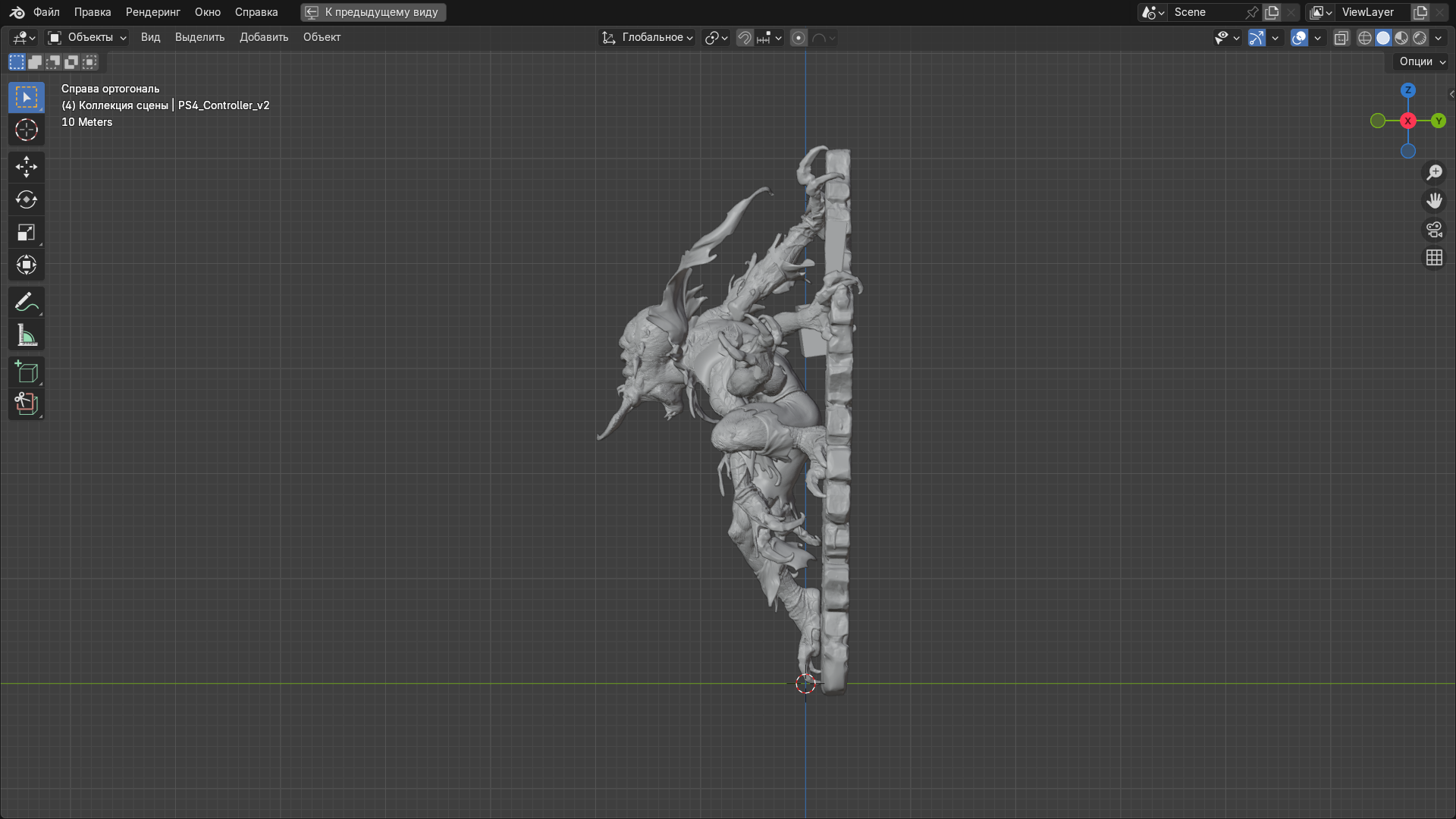
Task: Toggle camera view icon
Action: click(x=1434, y=229)
